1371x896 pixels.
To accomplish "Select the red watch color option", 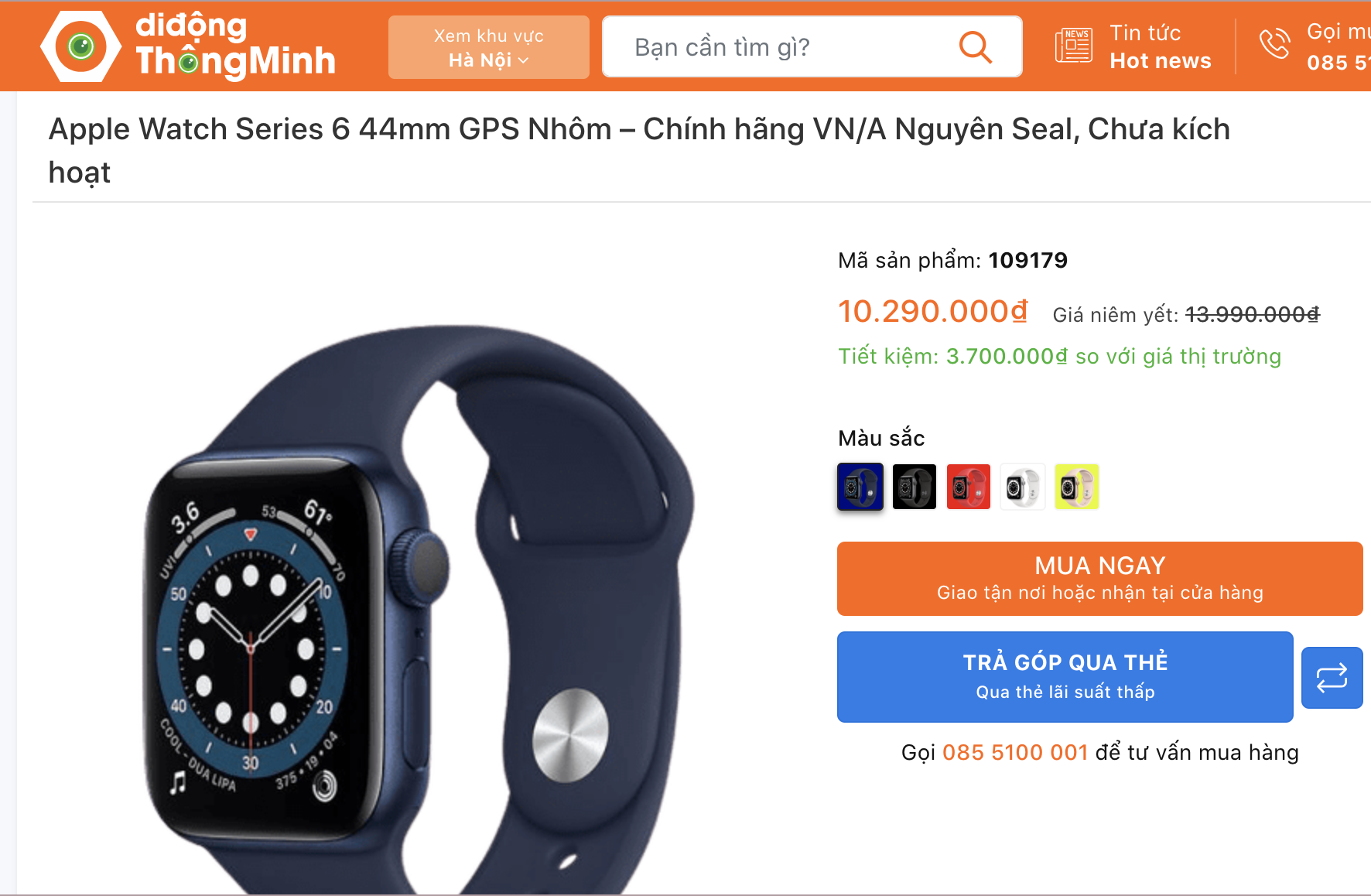I will point(969,487).
